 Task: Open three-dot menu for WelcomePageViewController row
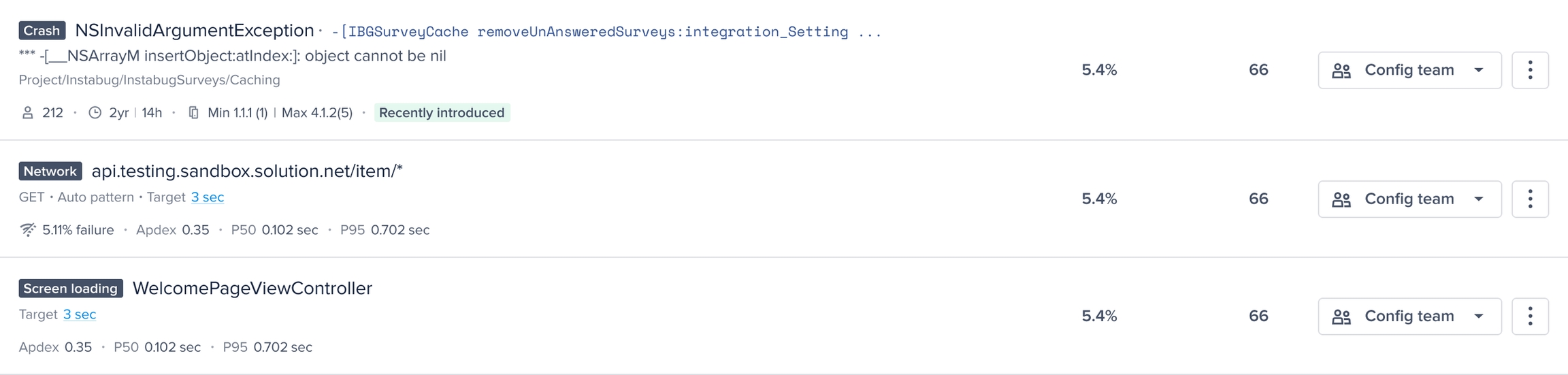click(x=1530, y=316)
